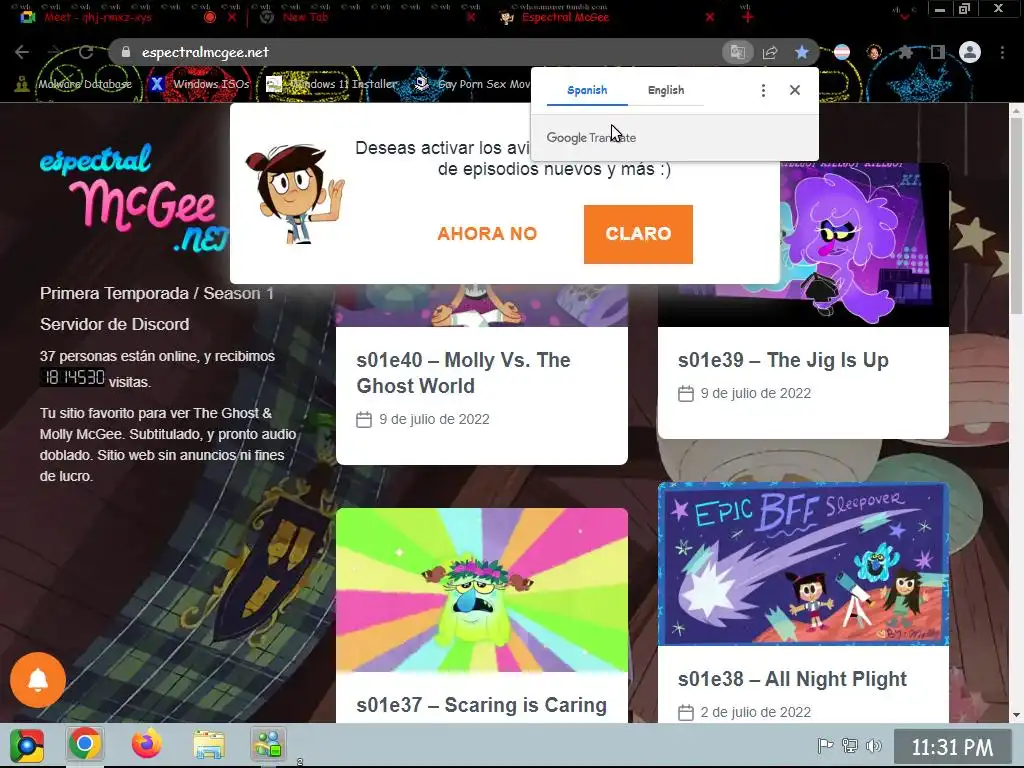This screenshot has height=768, width=1024.
Task: Click the 11:31 PM taskbar clock
Action: [952, 746]
